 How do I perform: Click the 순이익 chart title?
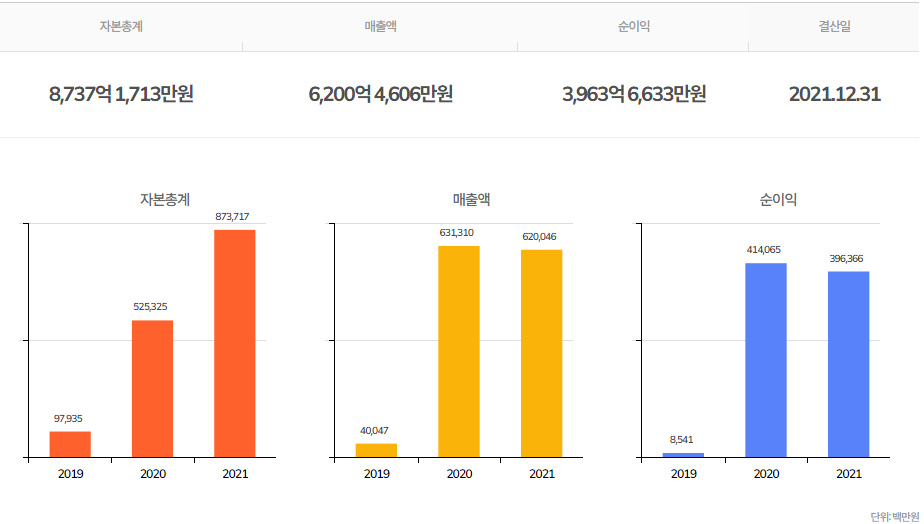778,200
